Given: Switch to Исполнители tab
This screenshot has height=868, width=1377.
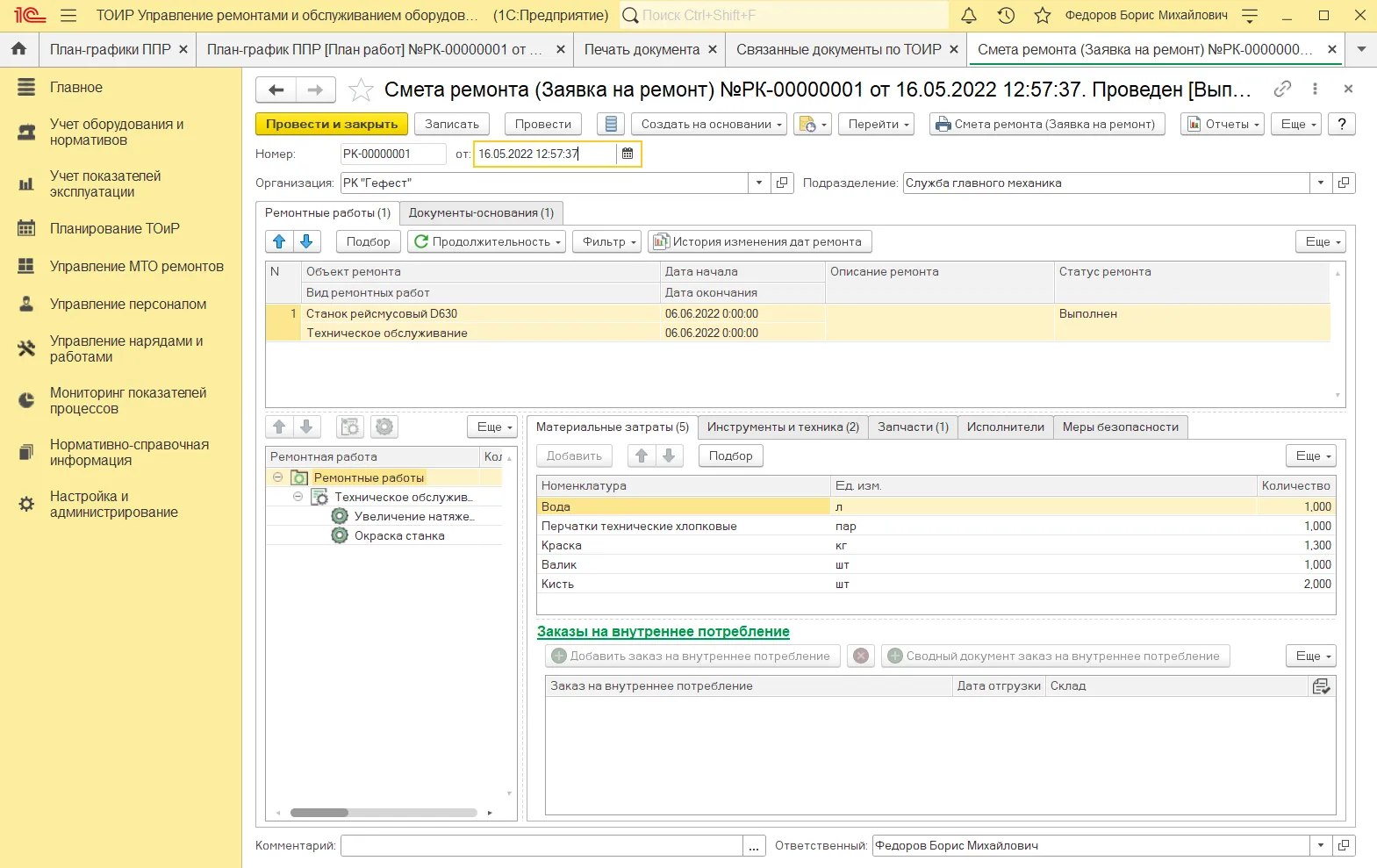Looking at the screenshot, I should pos(1005,427).
